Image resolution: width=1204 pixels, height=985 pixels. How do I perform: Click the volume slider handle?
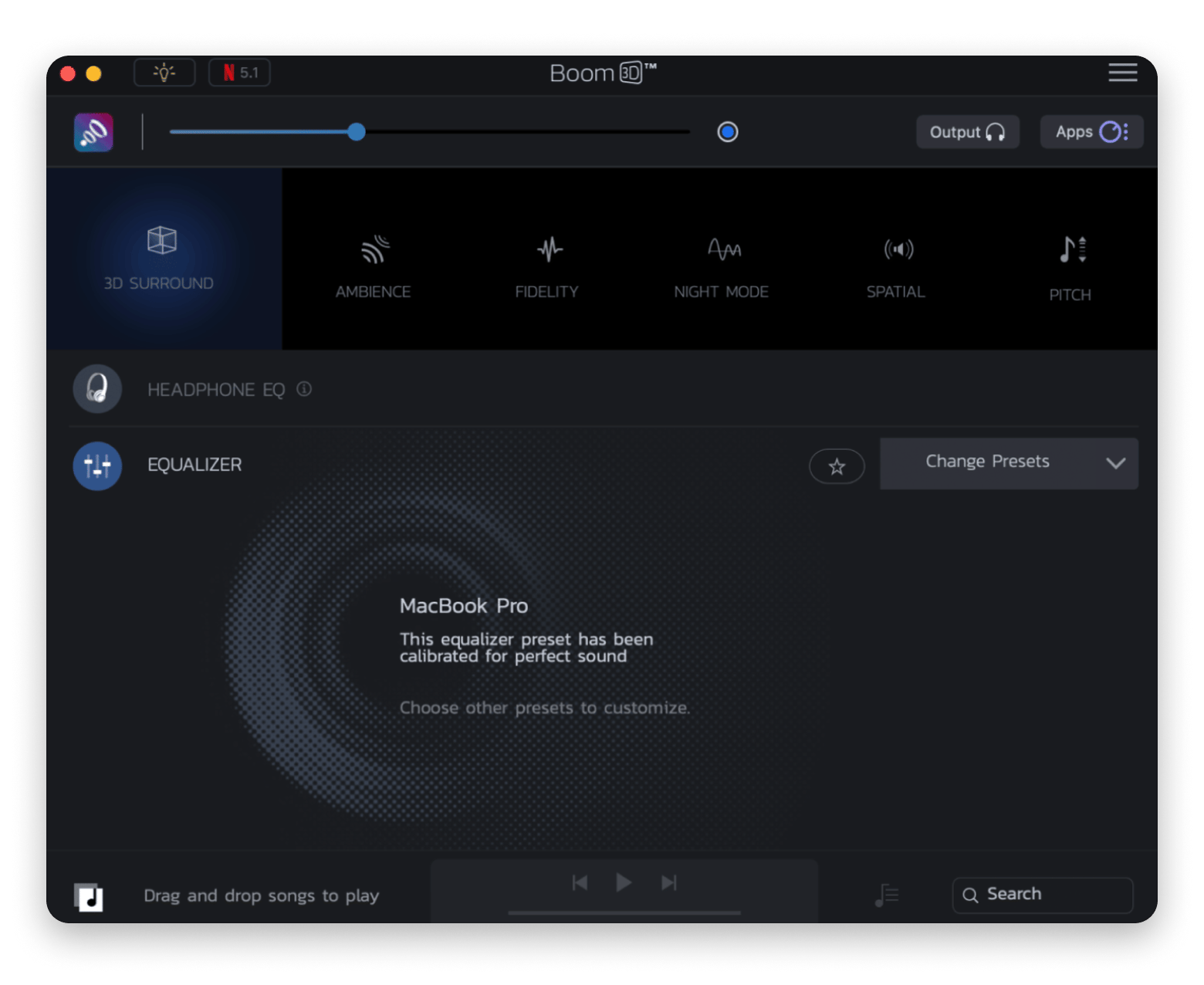356,132
